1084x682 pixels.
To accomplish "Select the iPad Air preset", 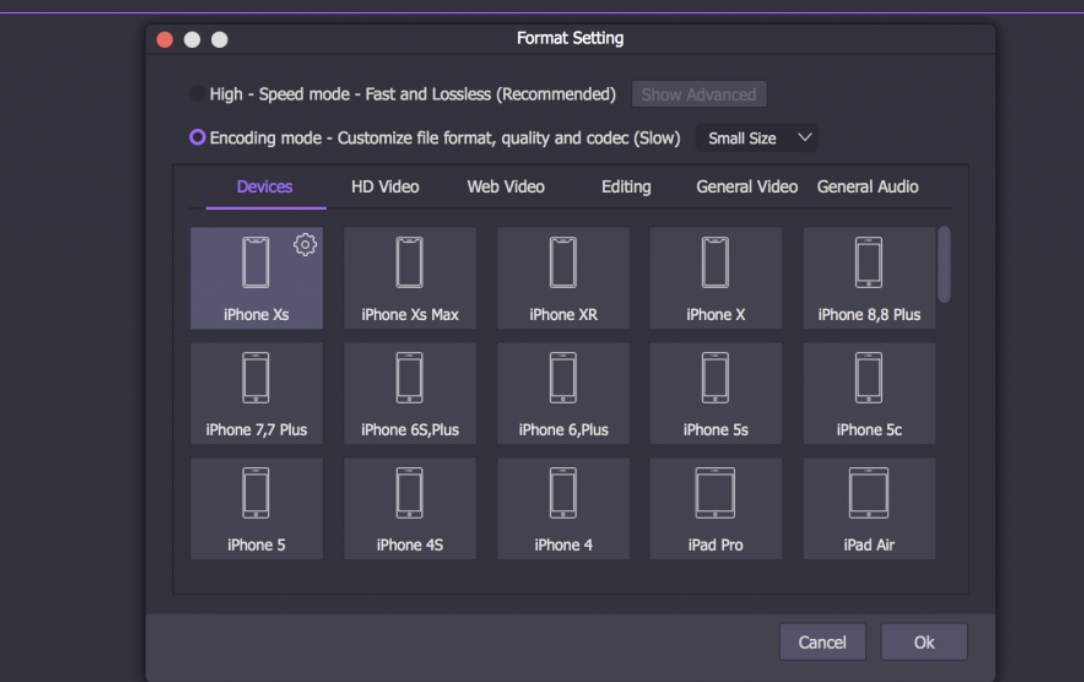I will click(x=869, y=509).
